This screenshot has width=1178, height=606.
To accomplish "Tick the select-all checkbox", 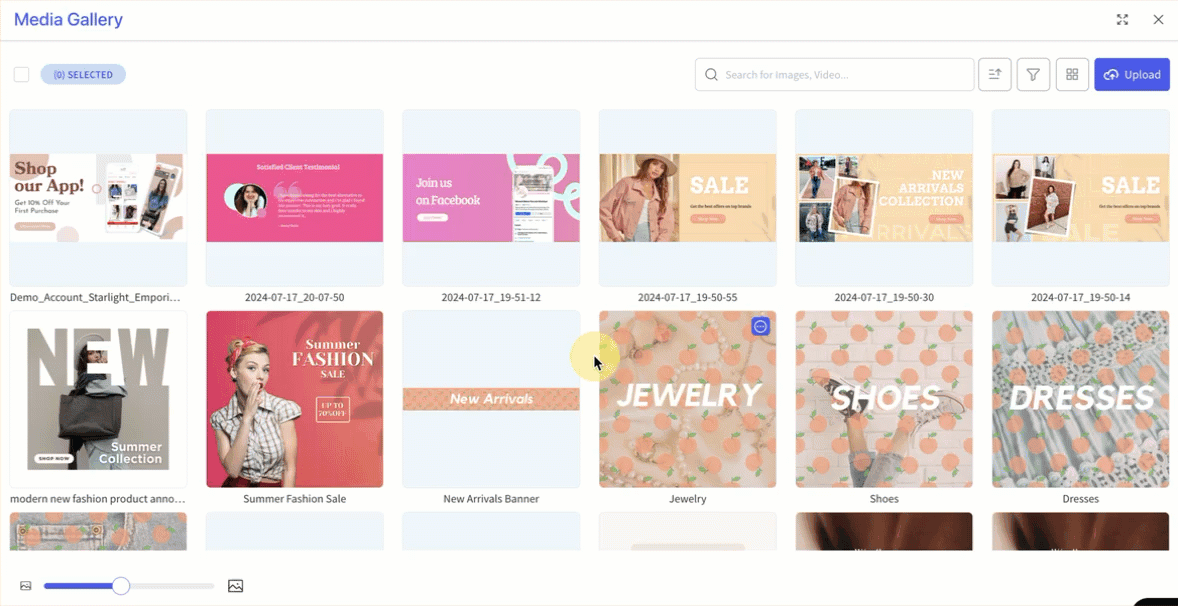I will click(22, 74).
